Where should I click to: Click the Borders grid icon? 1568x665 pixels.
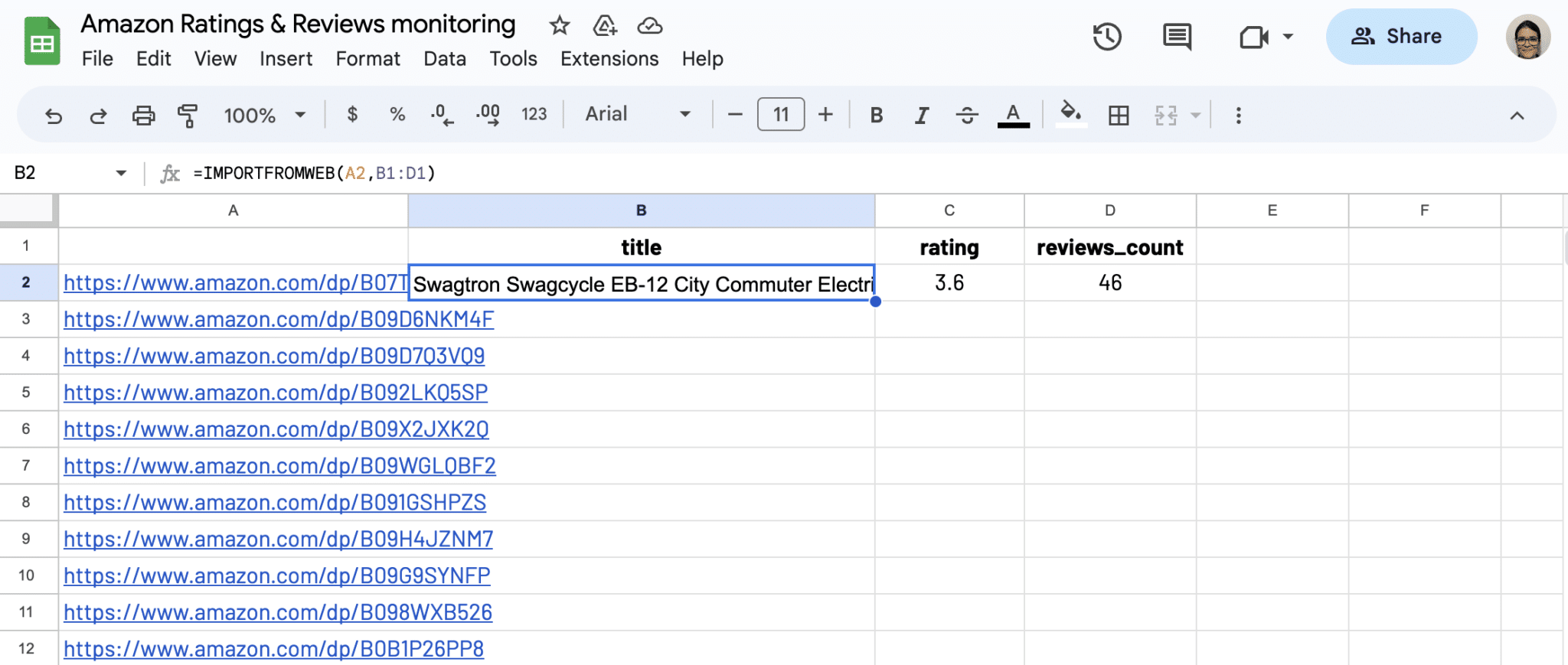click(1119, 116)
